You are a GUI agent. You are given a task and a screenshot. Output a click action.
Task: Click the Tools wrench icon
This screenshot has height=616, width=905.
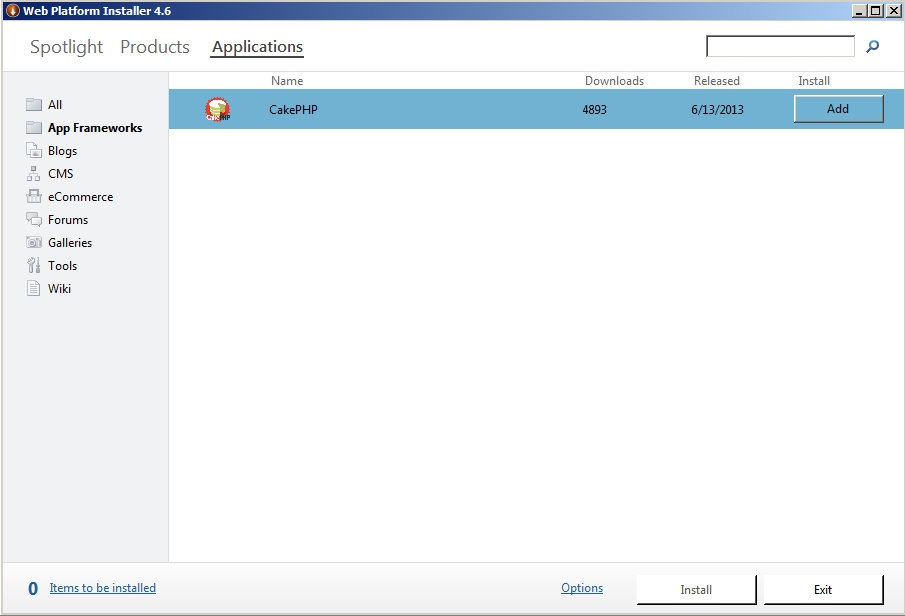(x=34, y=266)
